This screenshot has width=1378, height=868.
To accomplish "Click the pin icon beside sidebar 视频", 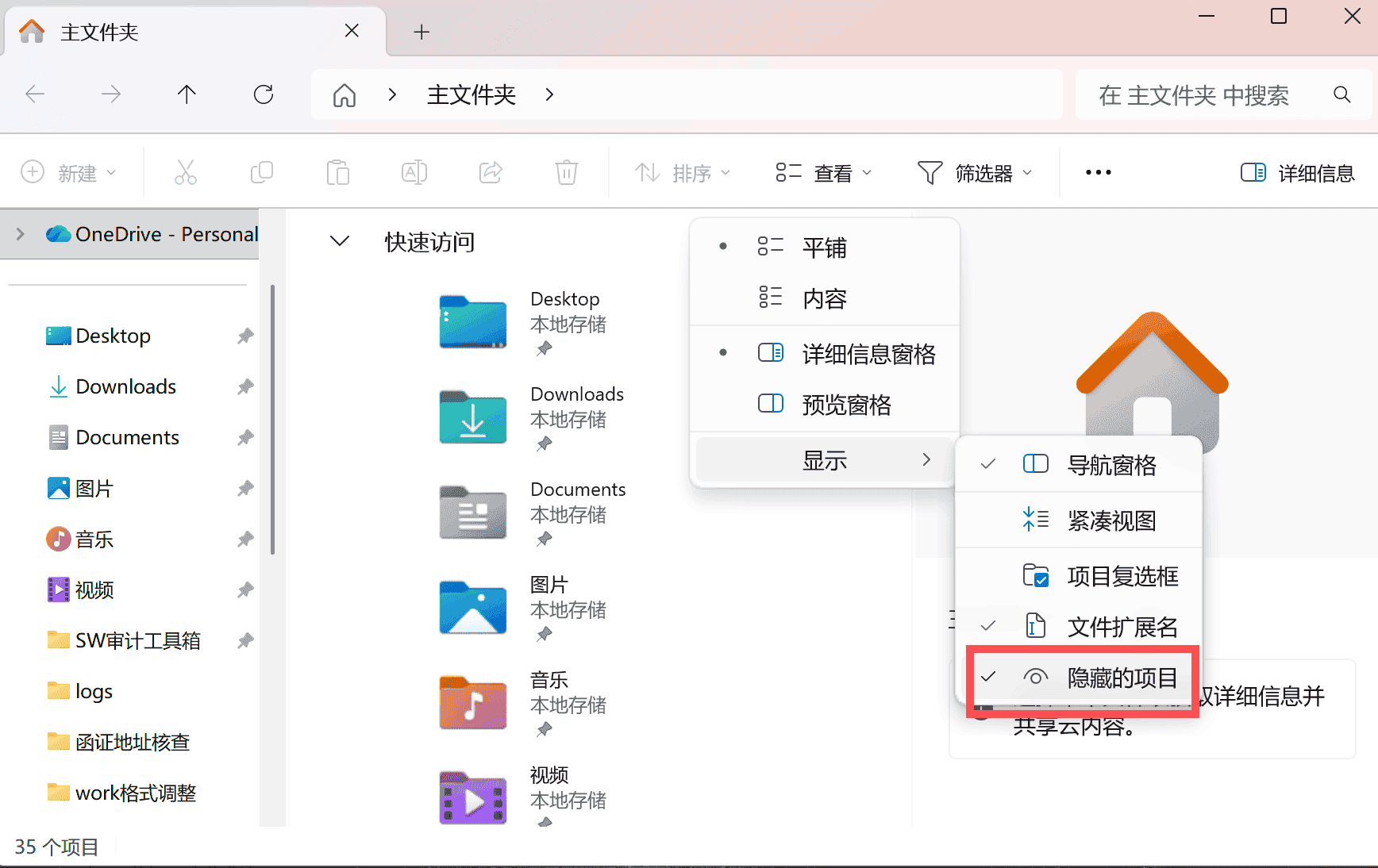I will click(245, 590).
